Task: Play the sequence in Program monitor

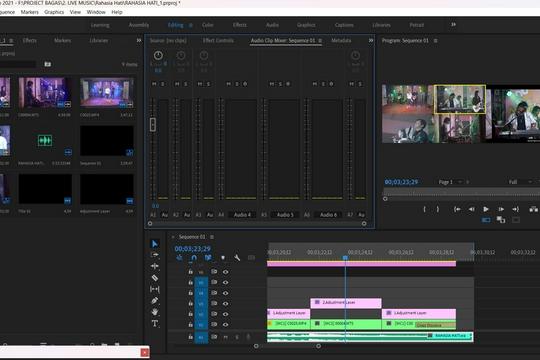Action: [x=486, y=209]
